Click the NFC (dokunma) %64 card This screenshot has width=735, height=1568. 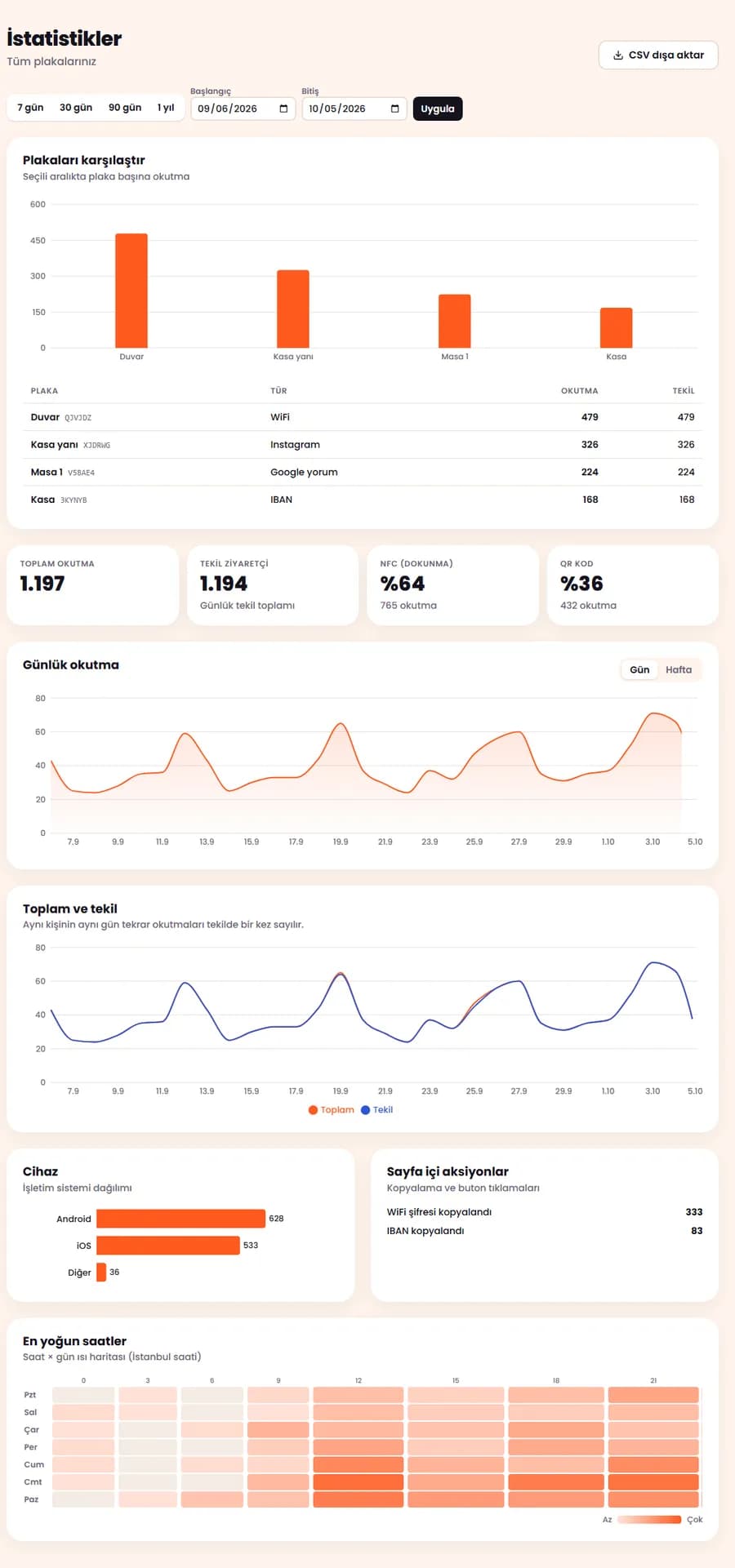pos(453,585)
